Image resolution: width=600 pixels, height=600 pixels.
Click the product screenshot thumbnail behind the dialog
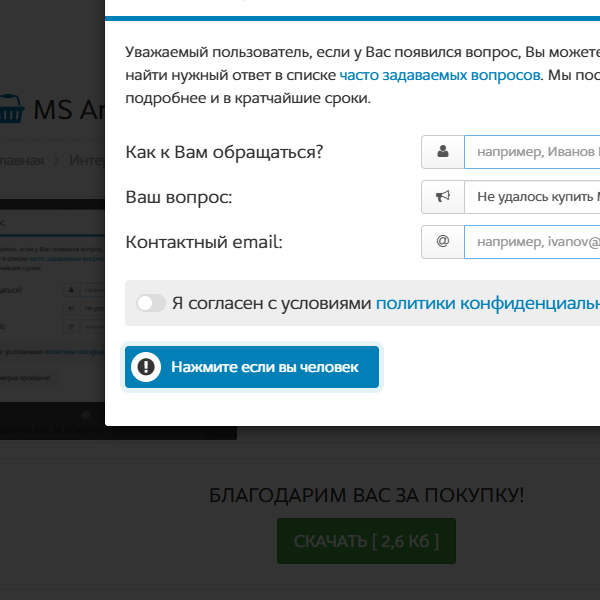52,310
